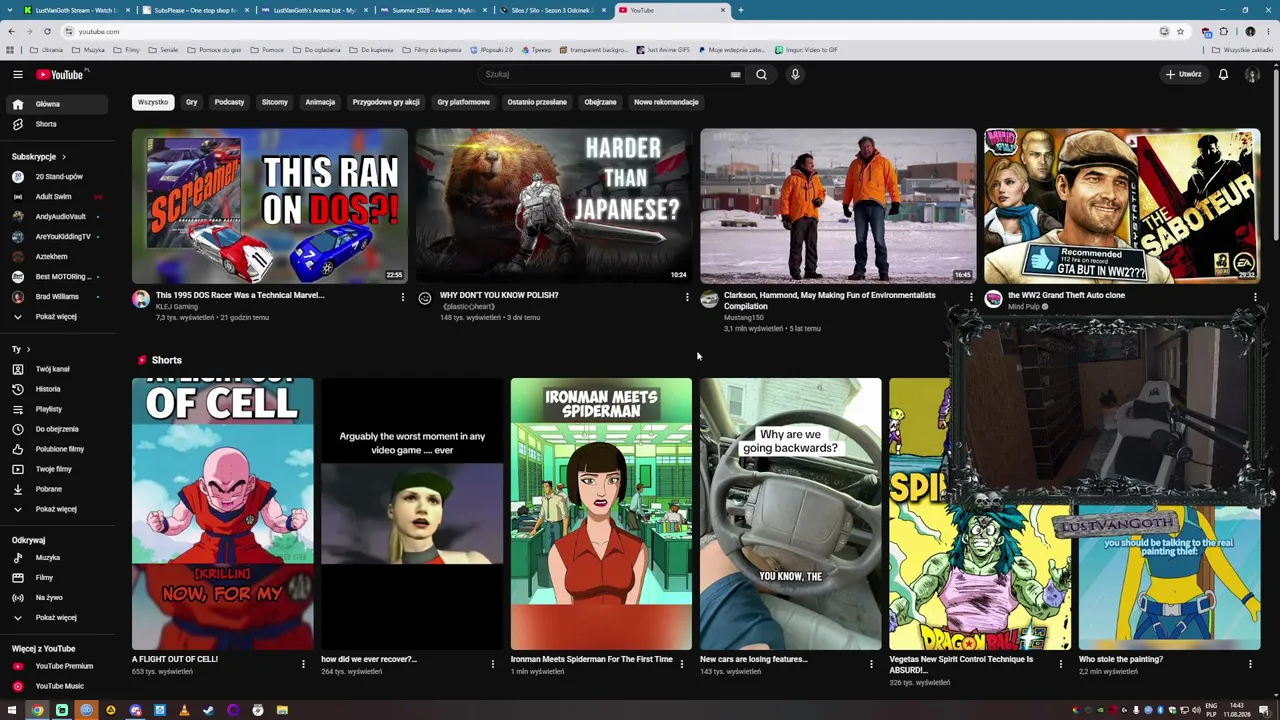Select the Animacja filter chip
This screenshot has width=1280, height=720.
[320, 102]
